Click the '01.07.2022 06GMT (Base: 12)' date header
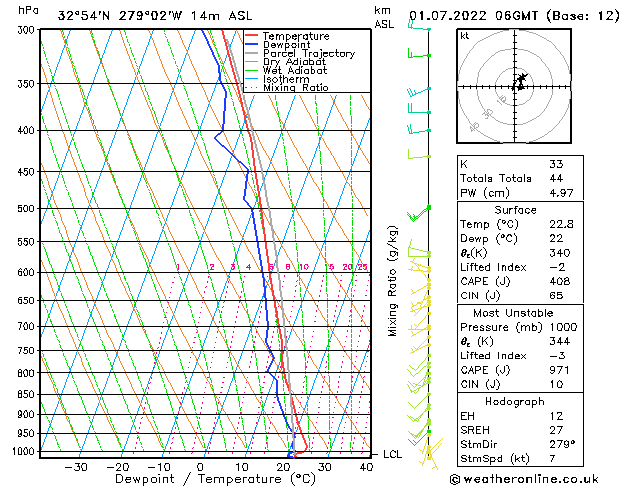The width and height of the screenshot is (629, 486). (x=514, y=15)
